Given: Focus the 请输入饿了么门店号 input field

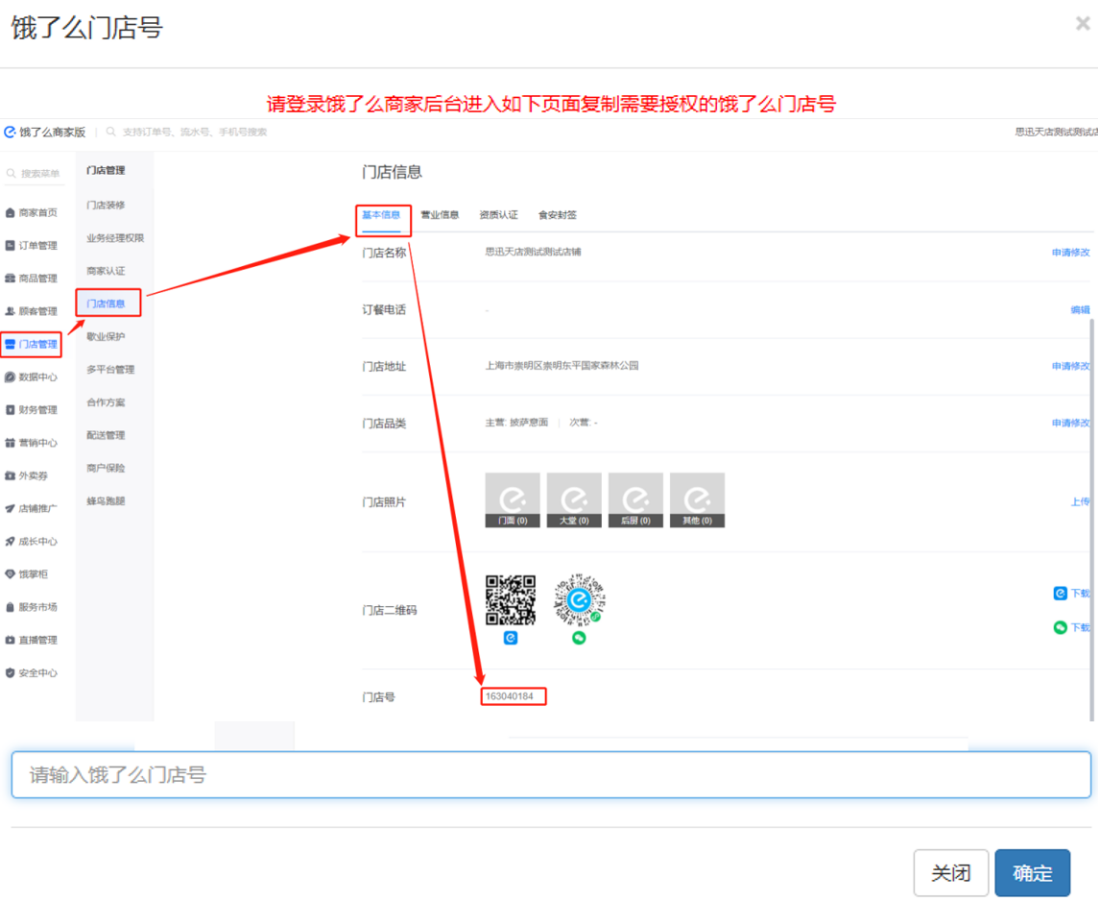Looking at the screenshot, I should coord(550,775).
